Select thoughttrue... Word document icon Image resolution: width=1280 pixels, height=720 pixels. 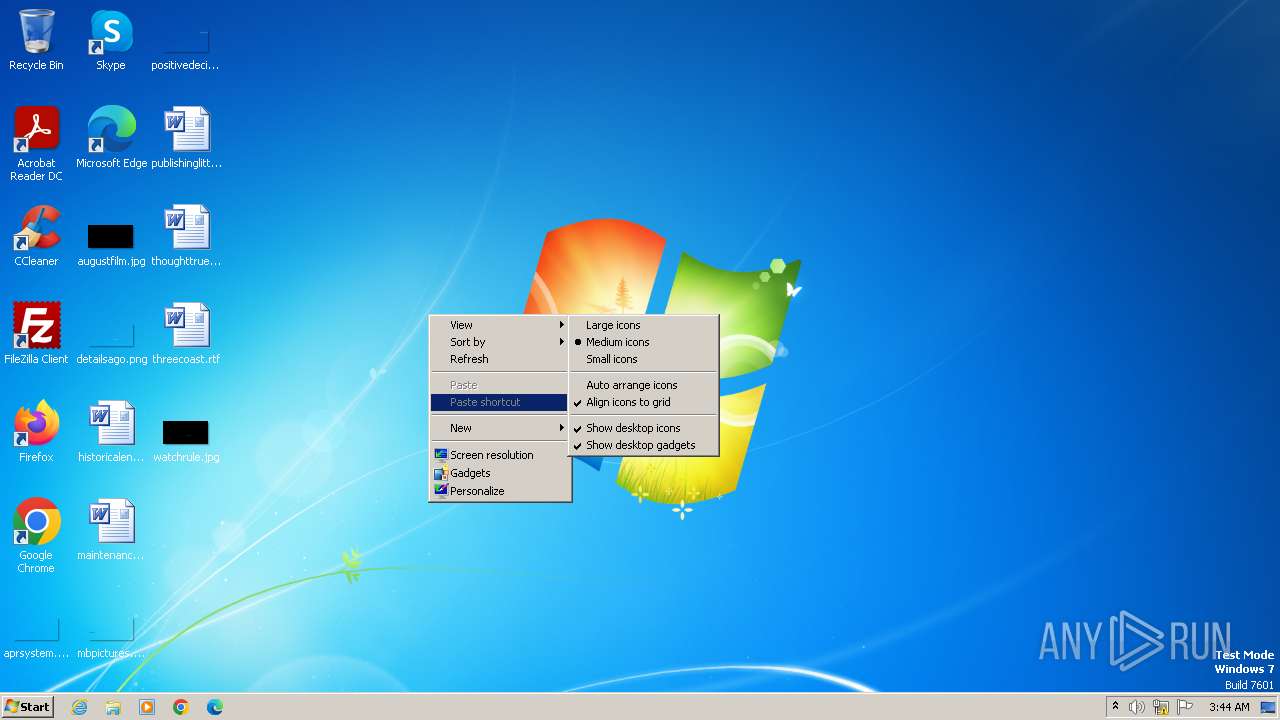(186, 236)
